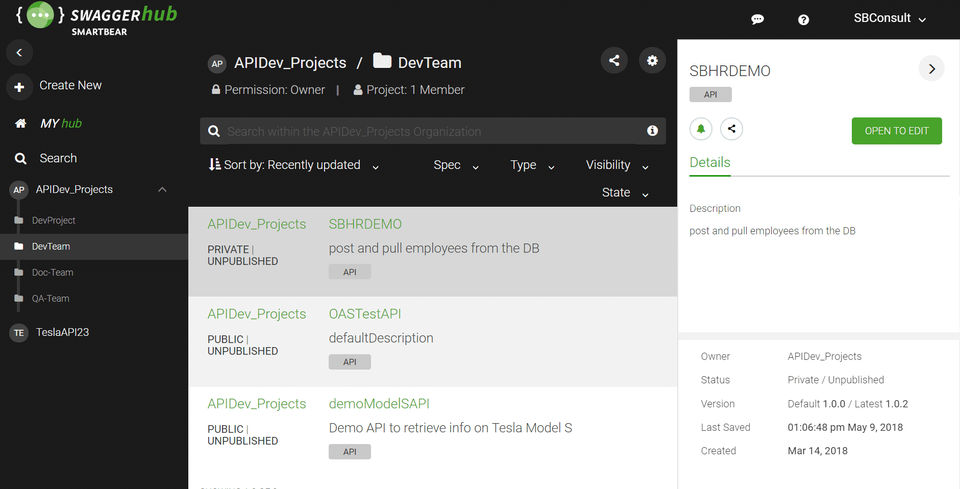Collapse the APIDev_Projects organization tree
The height and width of the screenshot is (489, 960).
162,190
